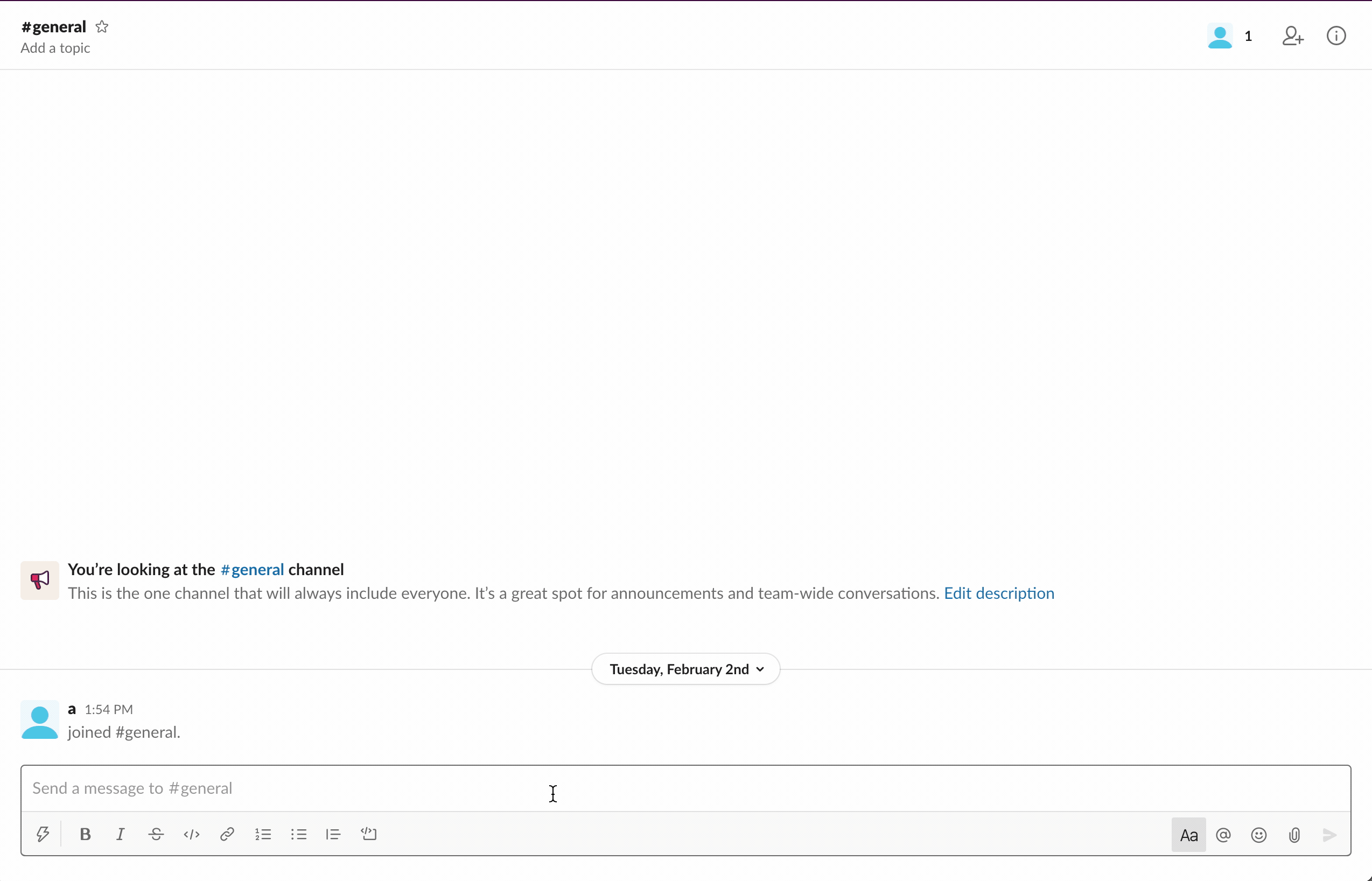Mention someone using @ icon

[1223, 835]
